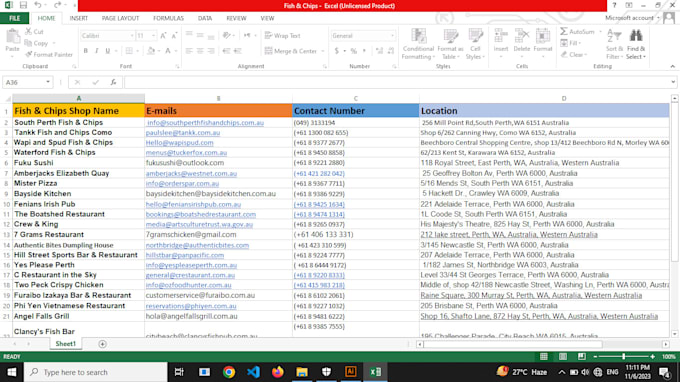Click the Save icon in quick access toolbar

click(x=23, y=5)
